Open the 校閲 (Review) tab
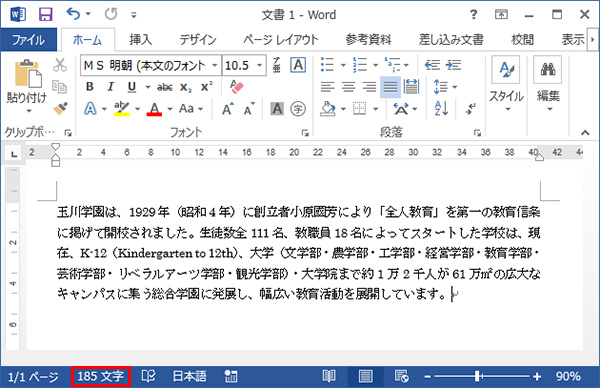The image size is (600, 388). (523, 39)
